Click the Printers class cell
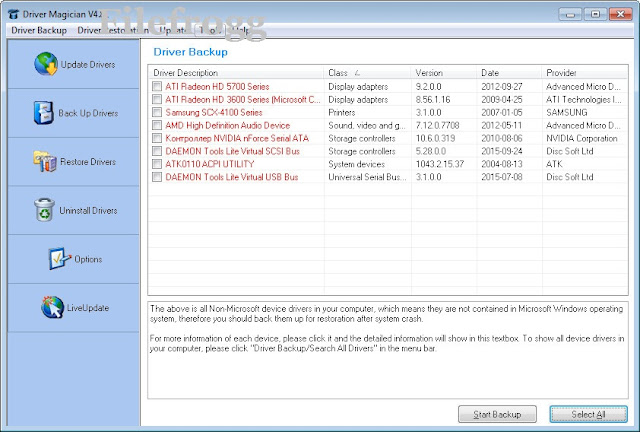This screenshot has width=640, height=432. 342,112
